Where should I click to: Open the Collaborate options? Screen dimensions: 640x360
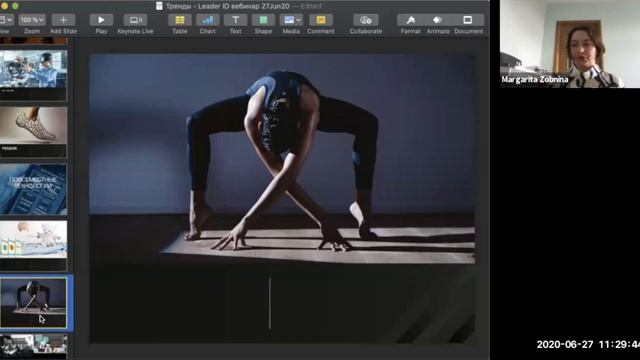[366, 20]
